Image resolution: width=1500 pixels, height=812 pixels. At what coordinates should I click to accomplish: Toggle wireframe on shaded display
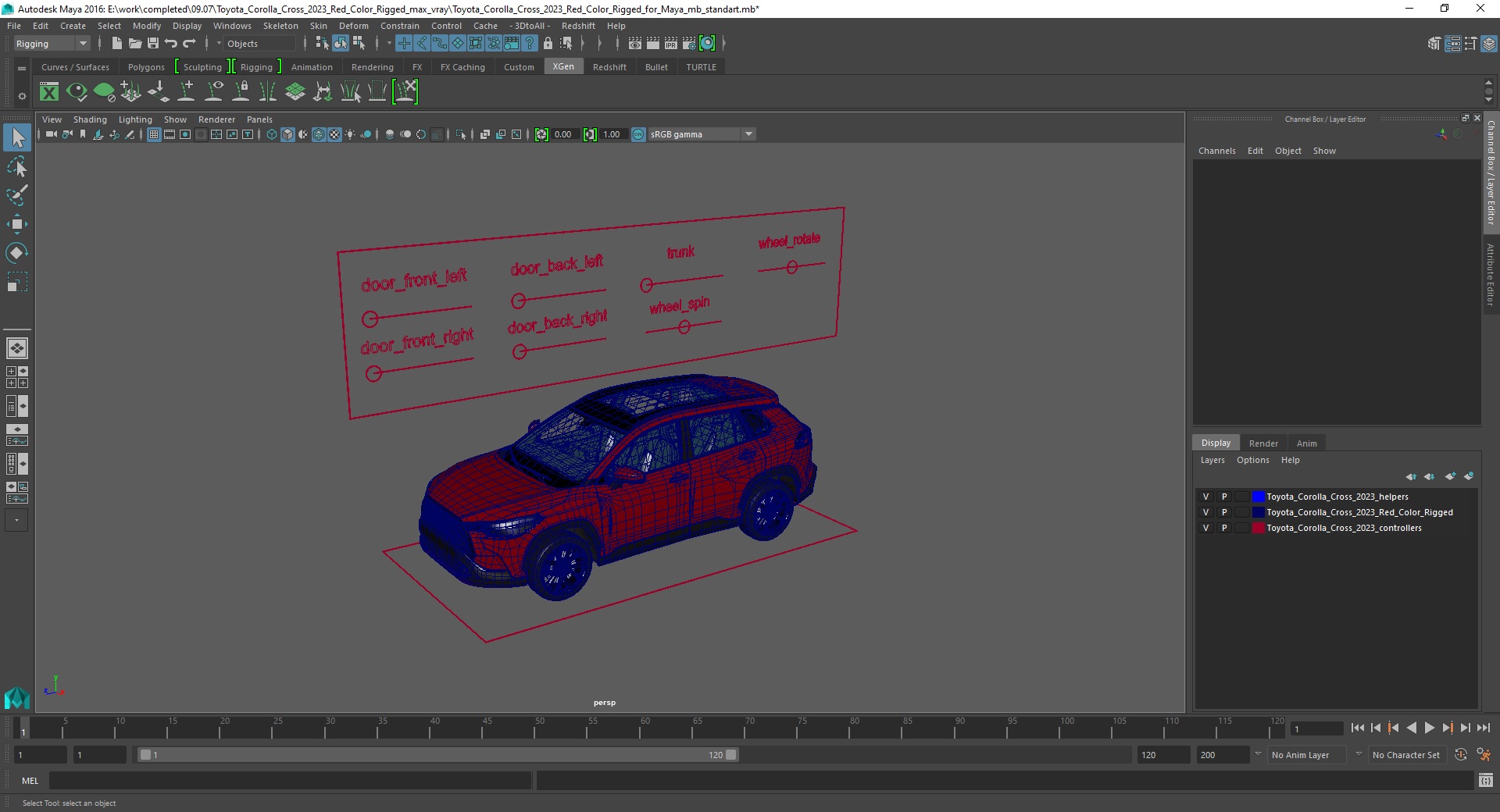click(x=319, y=134)
